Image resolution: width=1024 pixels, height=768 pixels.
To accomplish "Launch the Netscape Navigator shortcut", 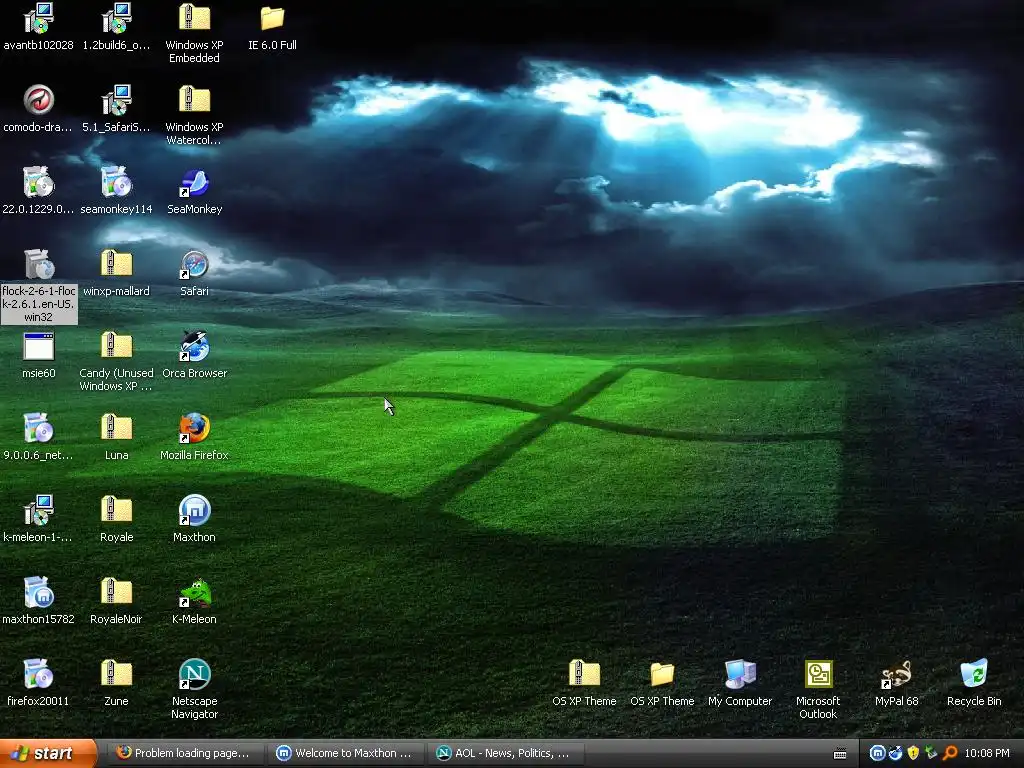I will point(195,674).
